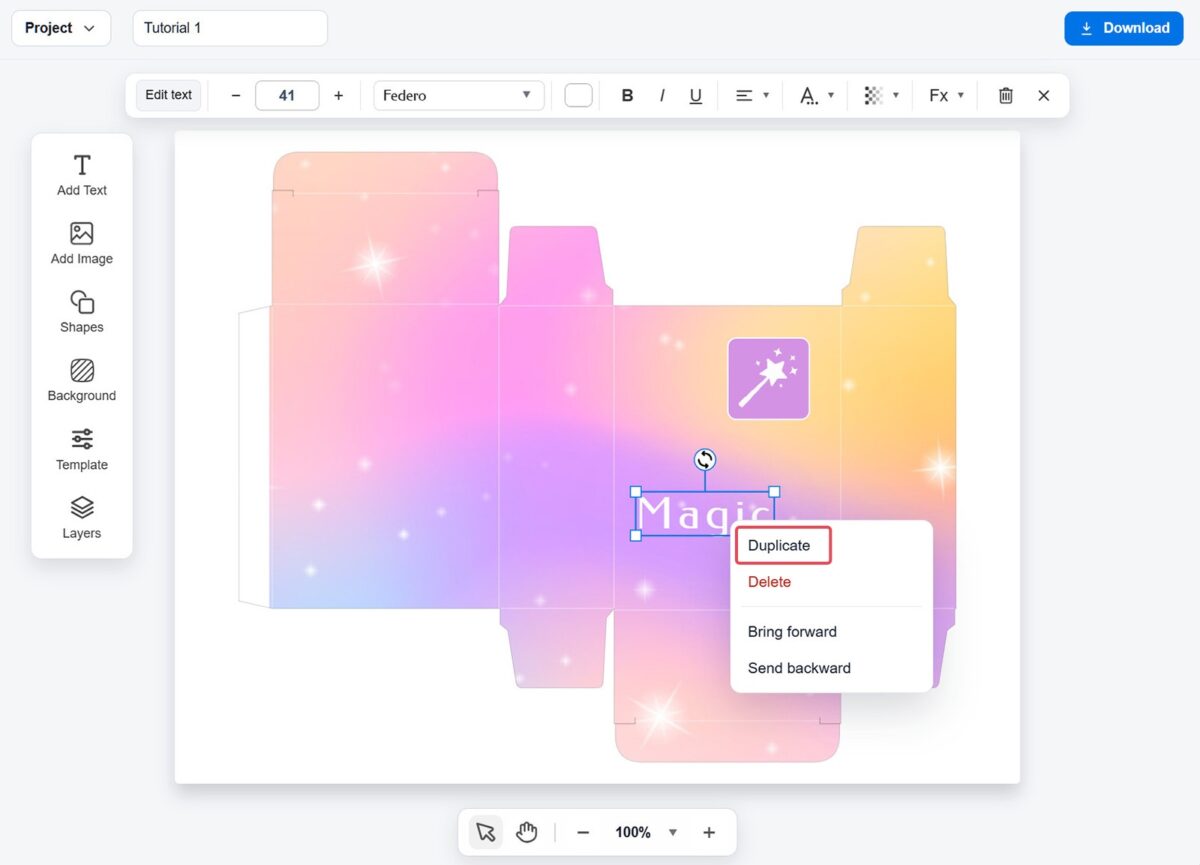Click the font size field showing 41
The height and width of the screenshot is (865, 1200).
(x=287, y=96)
